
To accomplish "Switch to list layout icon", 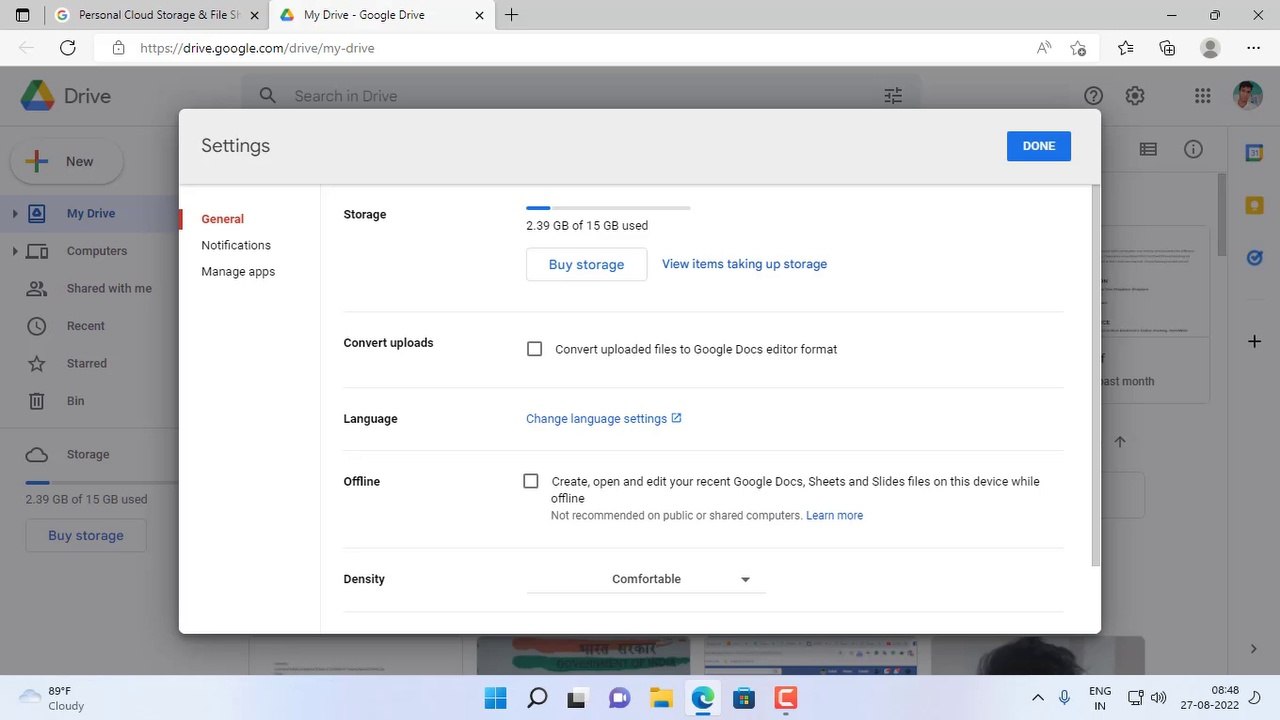I will pyautogui.click(x=1148, y=149).
